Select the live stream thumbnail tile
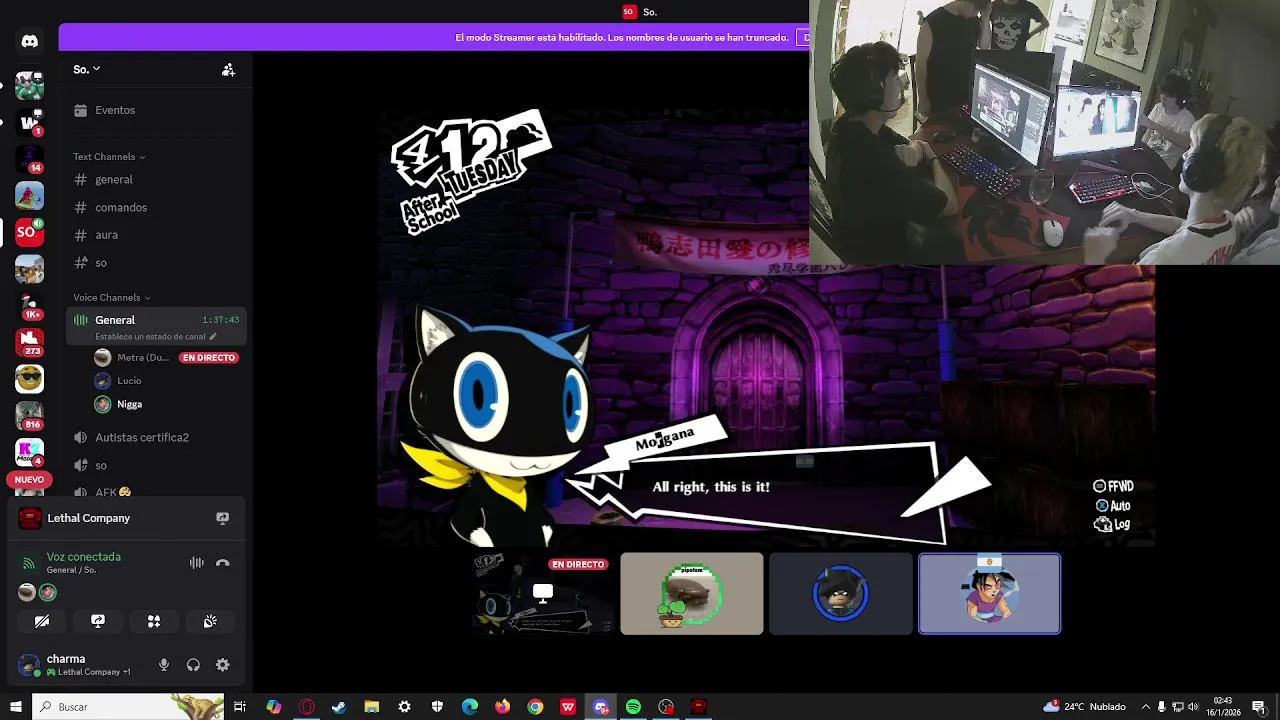This screenshot has height=720, width=1280. point(542,594)
